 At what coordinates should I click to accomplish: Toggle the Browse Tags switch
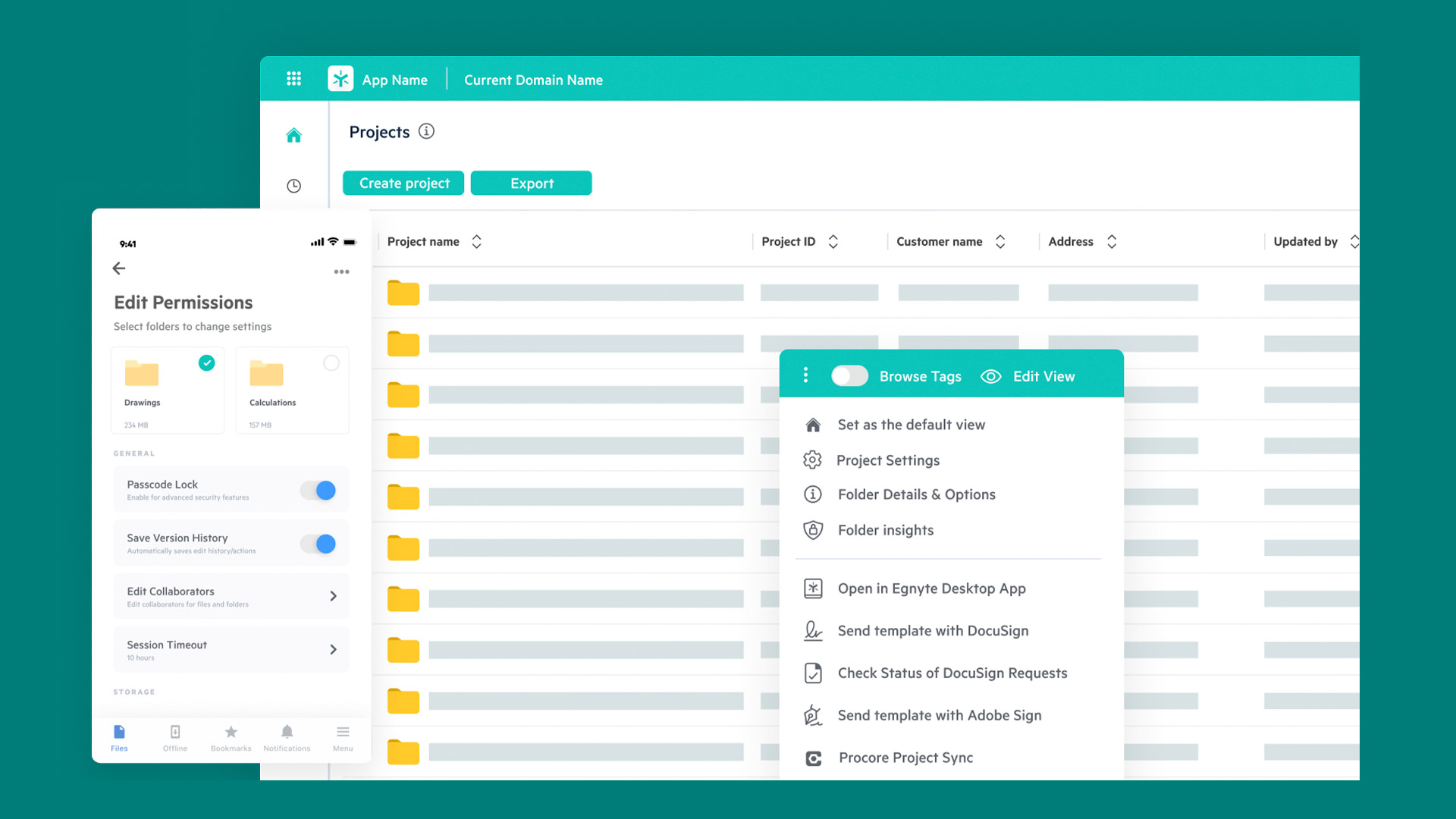[x=849, y=375]
